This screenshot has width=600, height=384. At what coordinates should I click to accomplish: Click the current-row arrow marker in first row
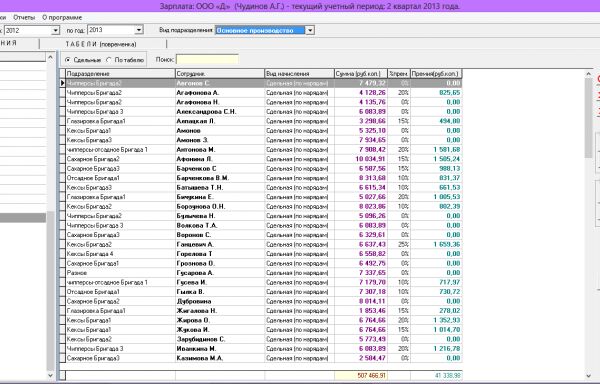point(62,83)
